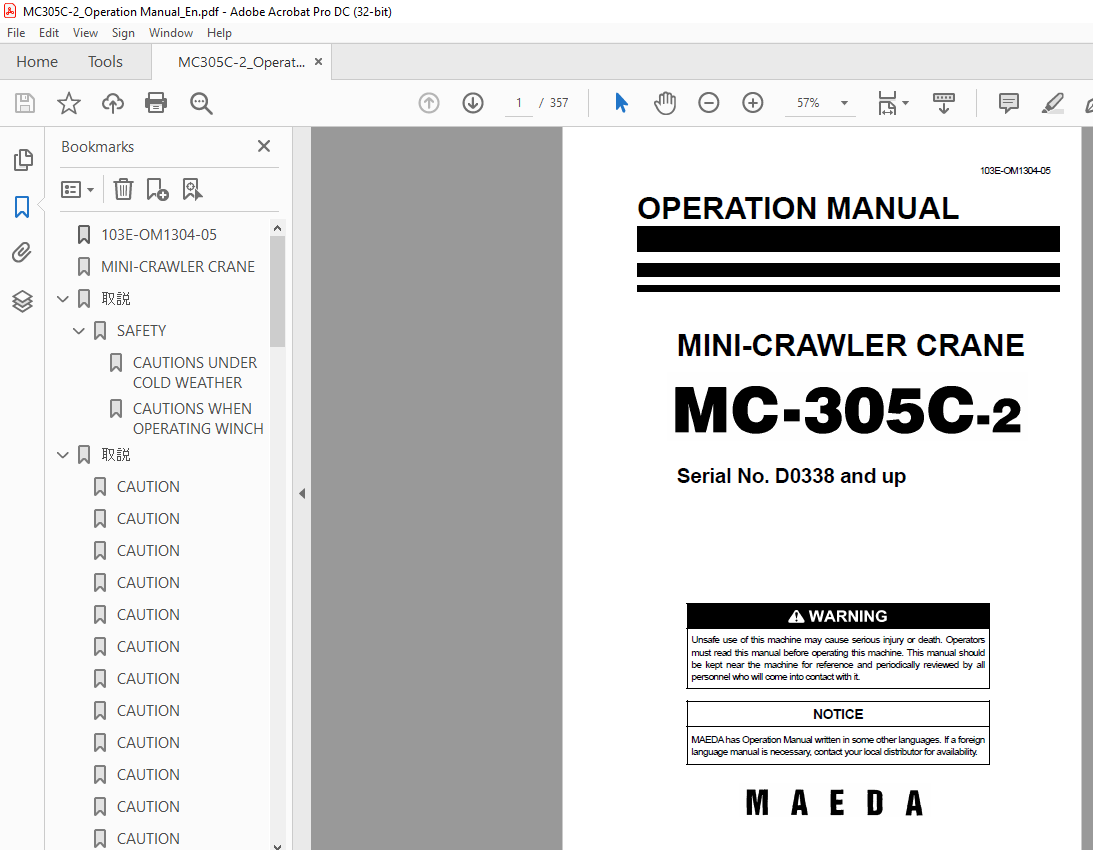Screen dimensions: 1093x850
Task: Zoom out with minus button
Action: coord(708,103)
